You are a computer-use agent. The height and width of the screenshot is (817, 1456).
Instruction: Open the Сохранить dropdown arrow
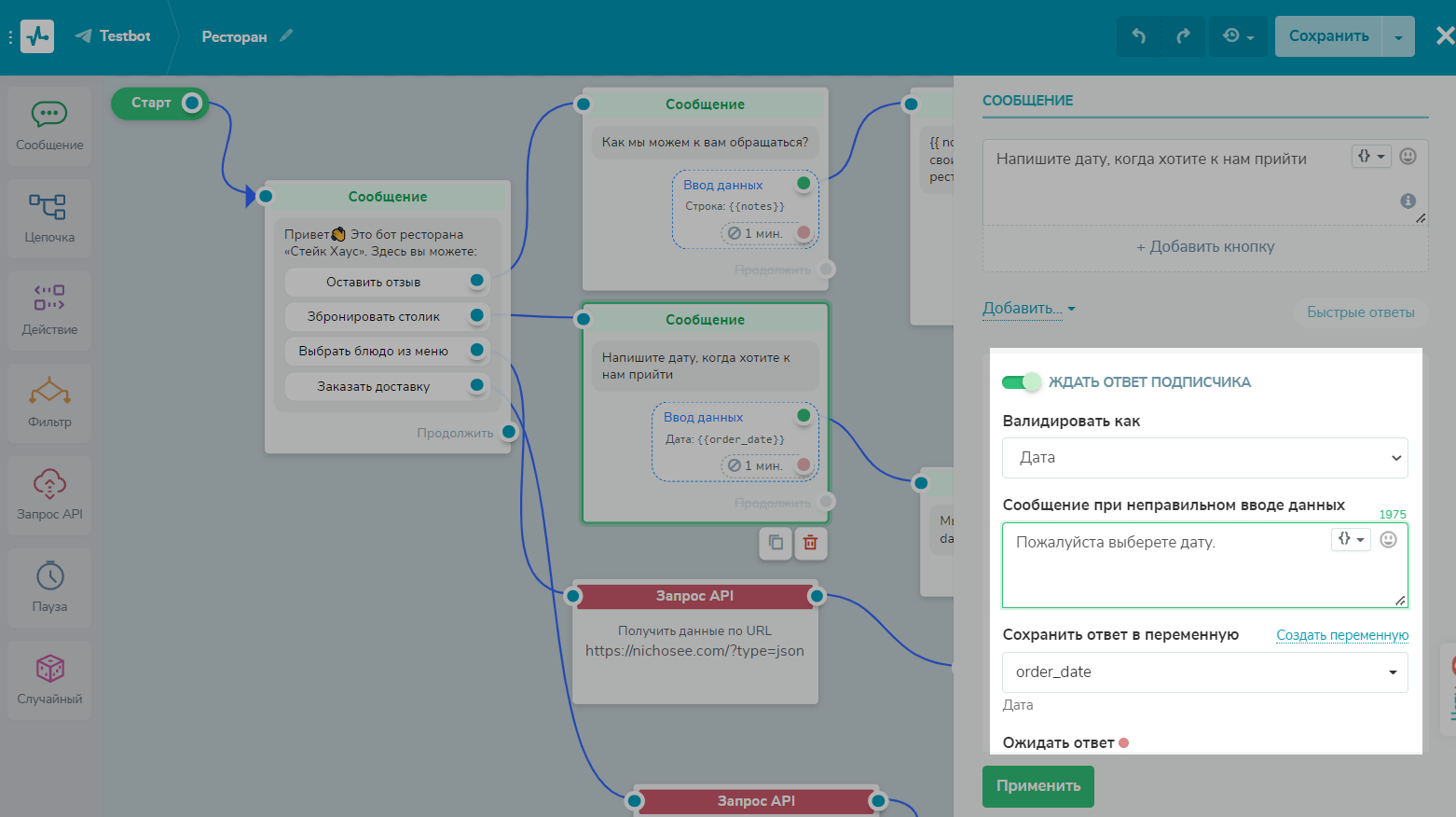coord(1398,37)
